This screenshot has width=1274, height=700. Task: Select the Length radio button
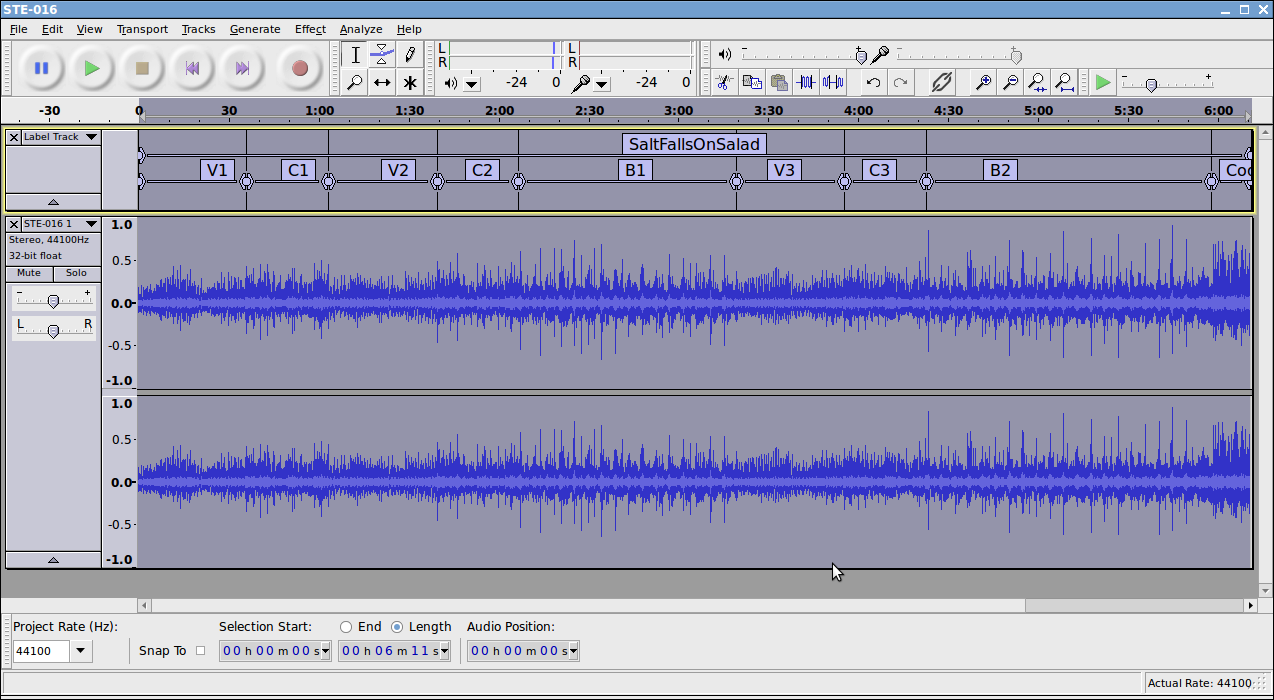(x=397, y=627)
